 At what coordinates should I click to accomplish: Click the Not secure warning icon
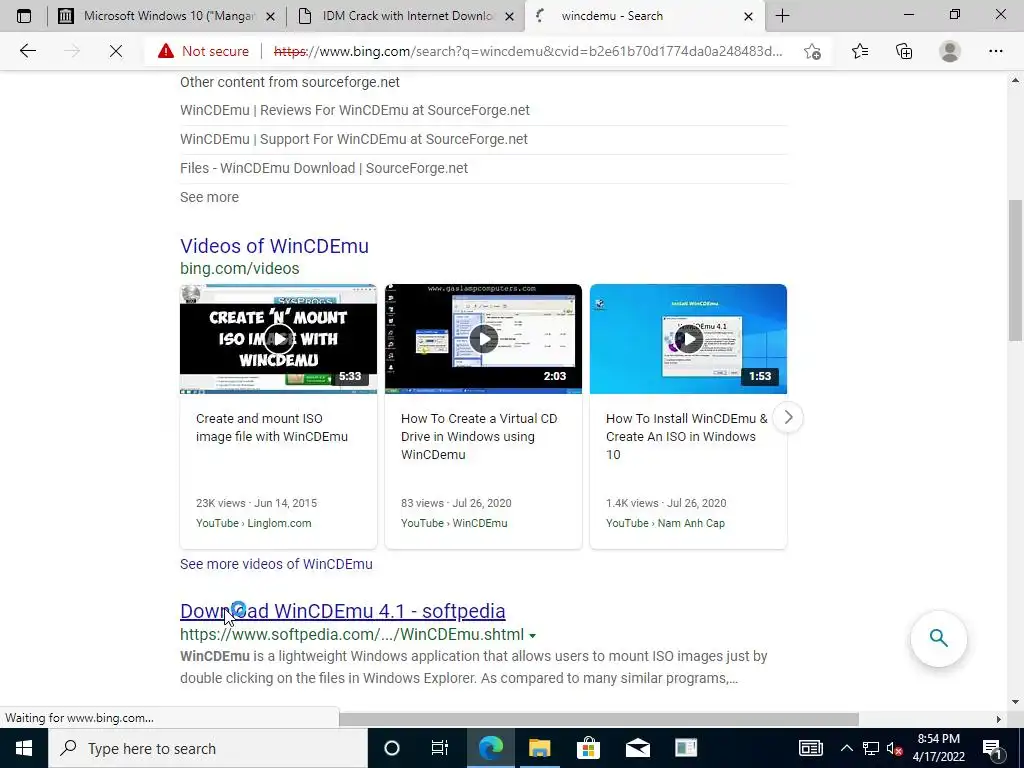(166, 51)
